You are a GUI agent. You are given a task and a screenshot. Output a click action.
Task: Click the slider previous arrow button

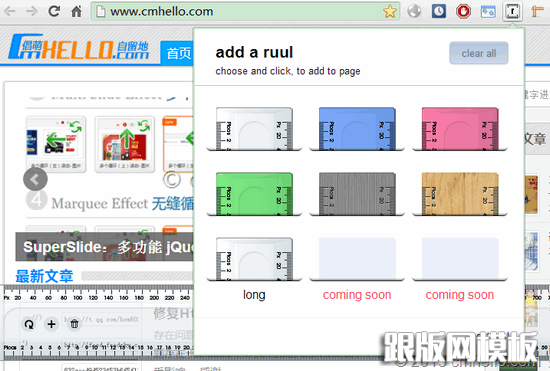pos(35,179)
